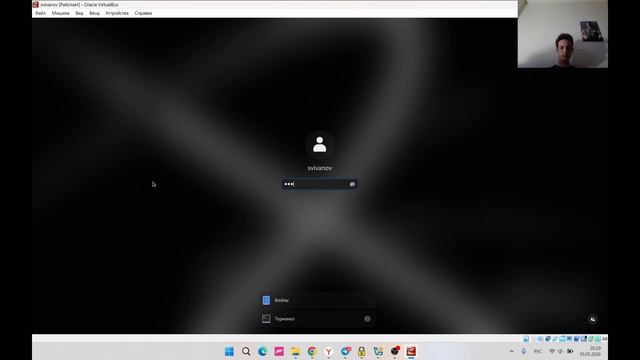Click the first VirtualBox status bar disk icon
Screen dimensions: 640x360
(x=526, y=339)
